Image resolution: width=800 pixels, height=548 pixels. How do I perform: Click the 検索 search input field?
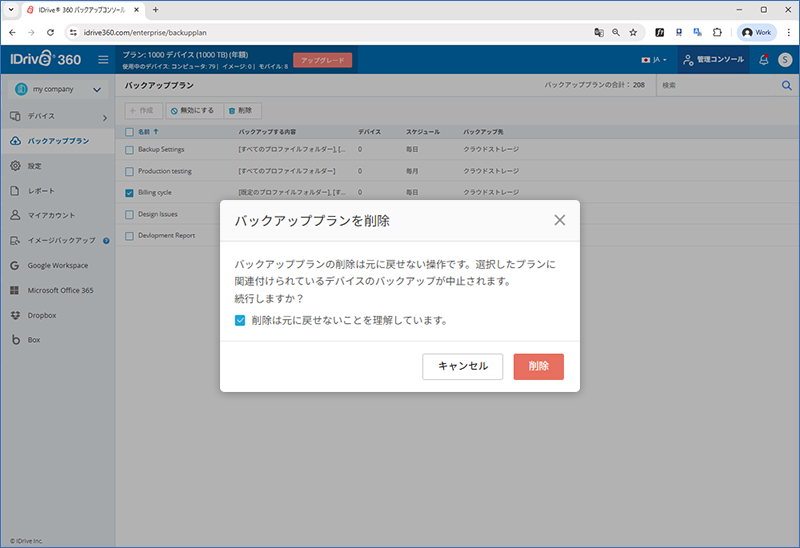715,86
